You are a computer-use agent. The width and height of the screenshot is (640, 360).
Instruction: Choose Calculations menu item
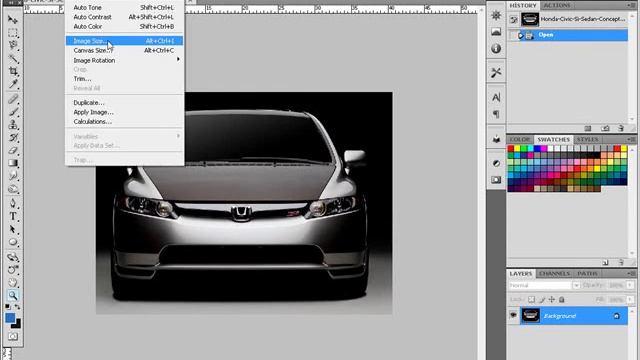124,121
